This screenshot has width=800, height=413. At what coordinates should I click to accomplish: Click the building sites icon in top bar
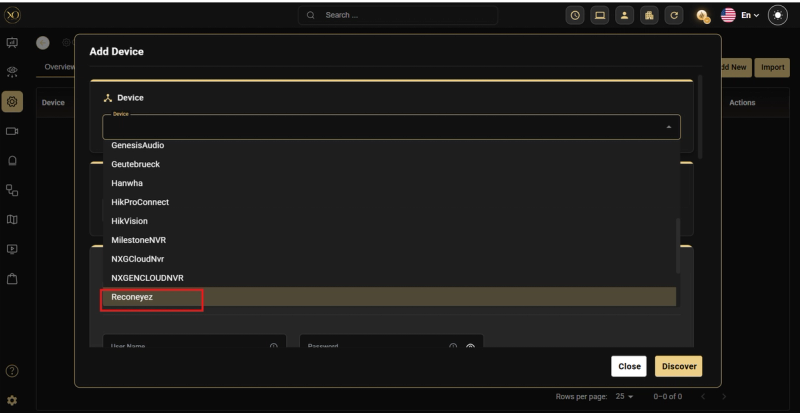click(x=649, y=15)
